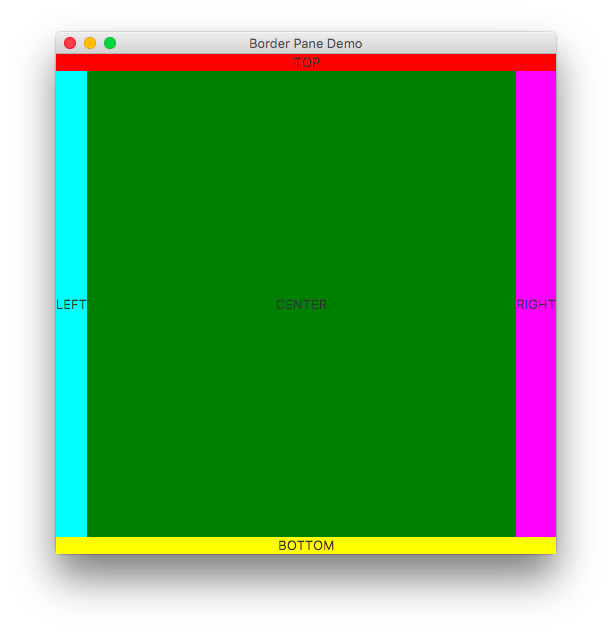
Task: Click the magenta RIGHT label
Action: click(x=536, y=304)
